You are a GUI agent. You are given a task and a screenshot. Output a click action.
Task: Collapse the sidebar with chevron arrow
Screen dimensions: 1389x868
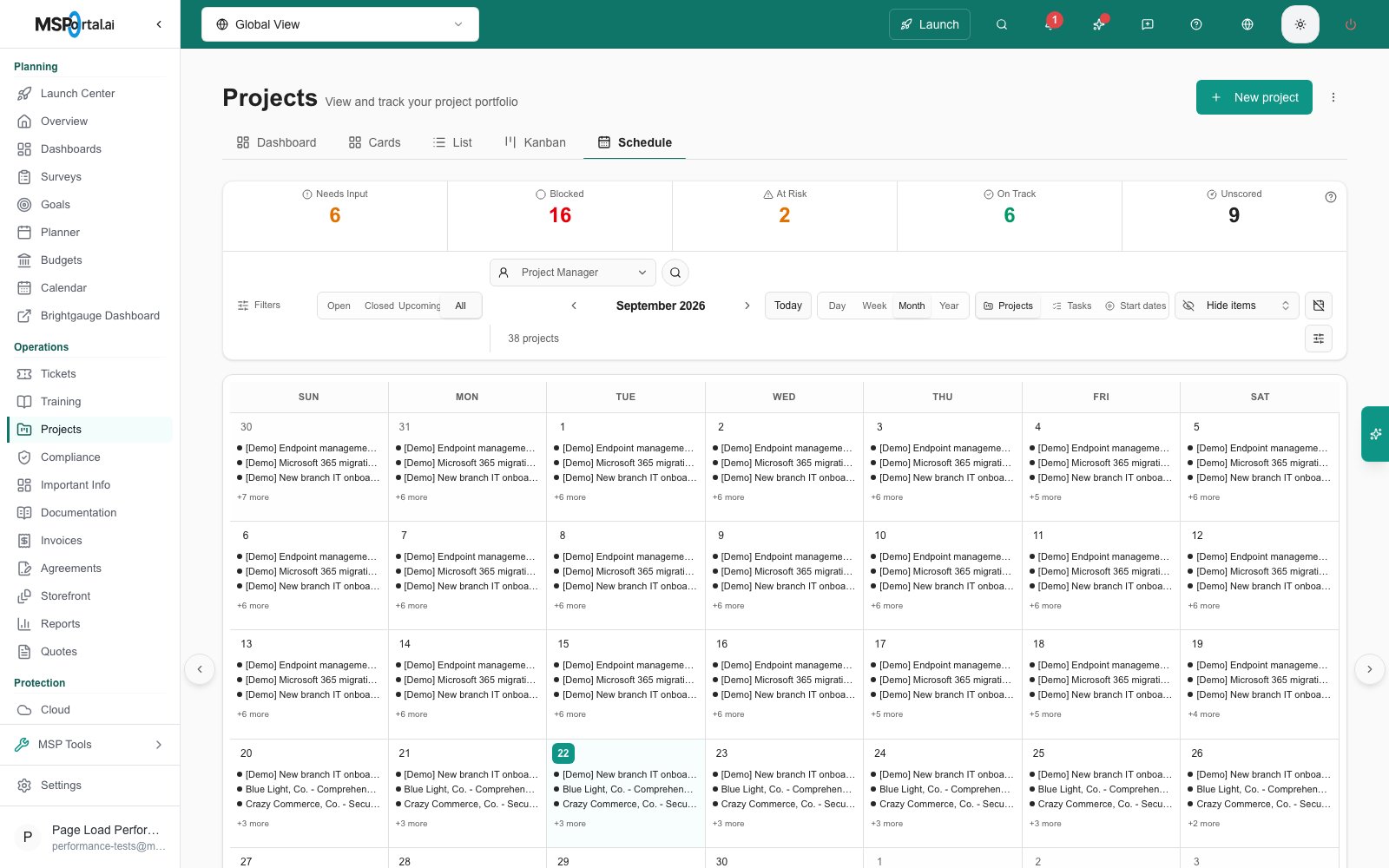(159, 24)
